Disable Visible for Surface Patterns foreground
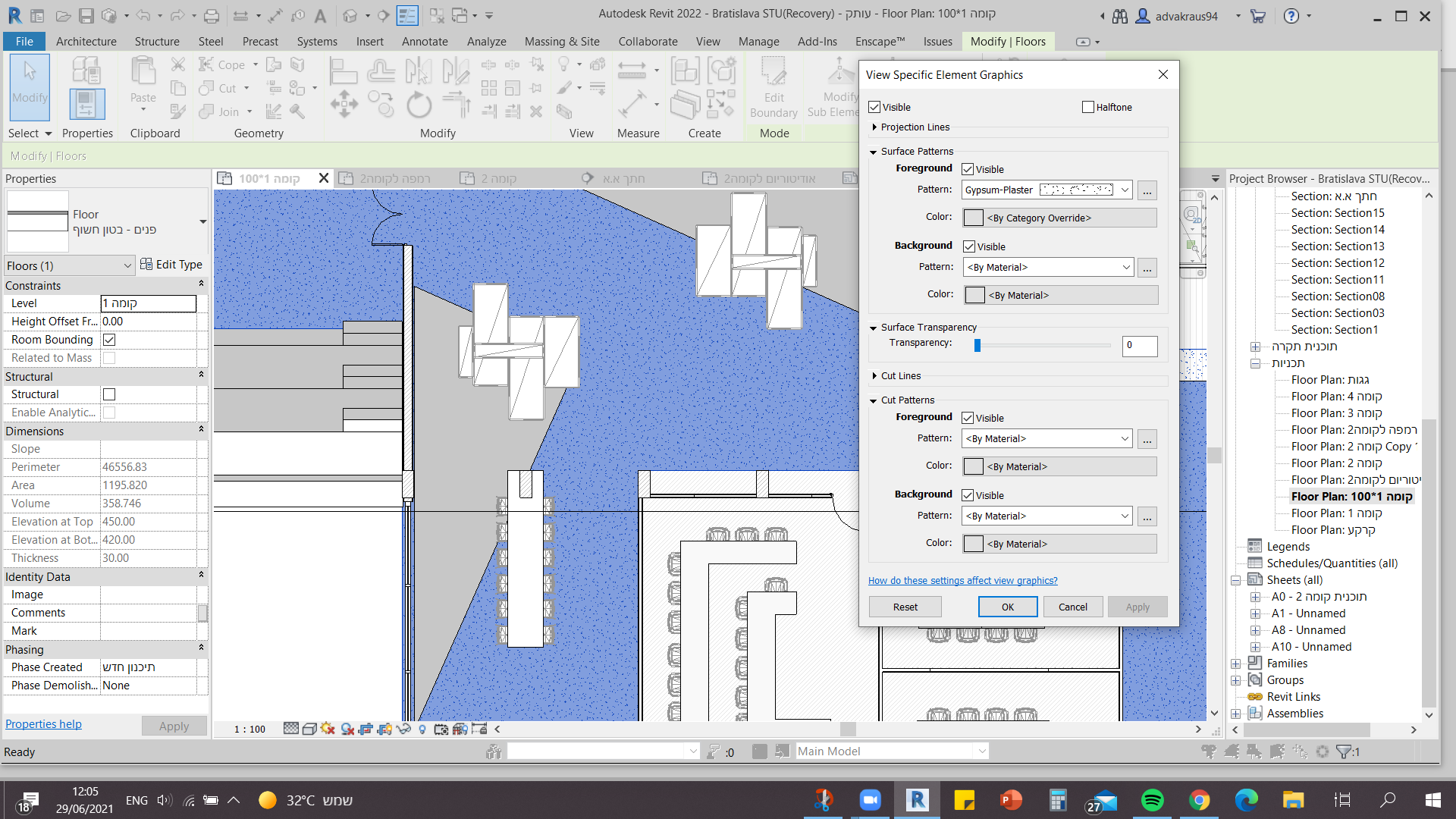 click(x=968, y=168)
